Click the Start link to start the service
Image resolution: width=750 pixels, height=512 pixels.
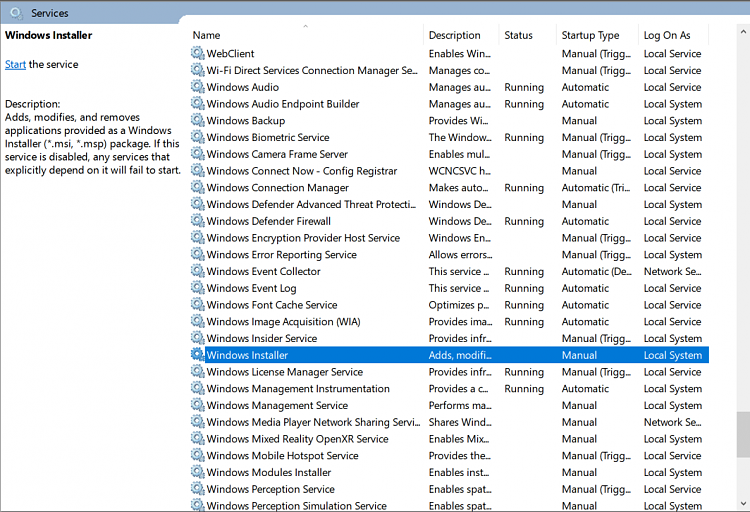pos(15,64)
